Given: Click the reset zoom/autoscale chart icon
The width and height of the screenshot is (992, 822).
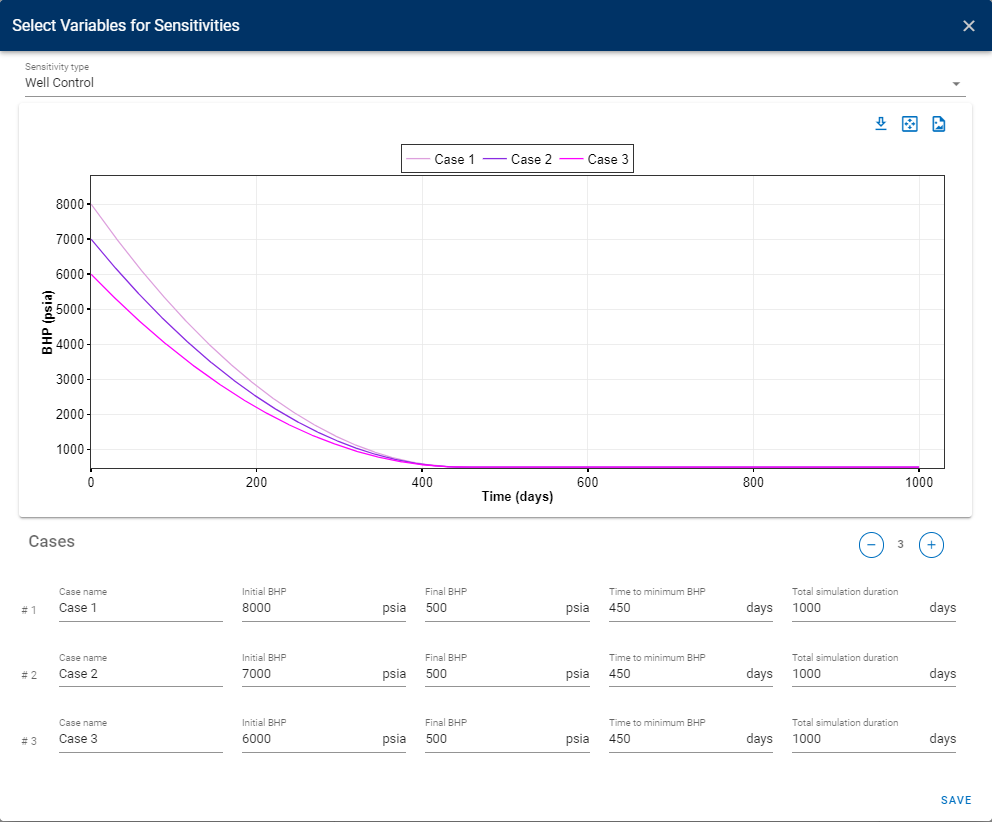Looking at the screenshot, I should pos(910,124).
